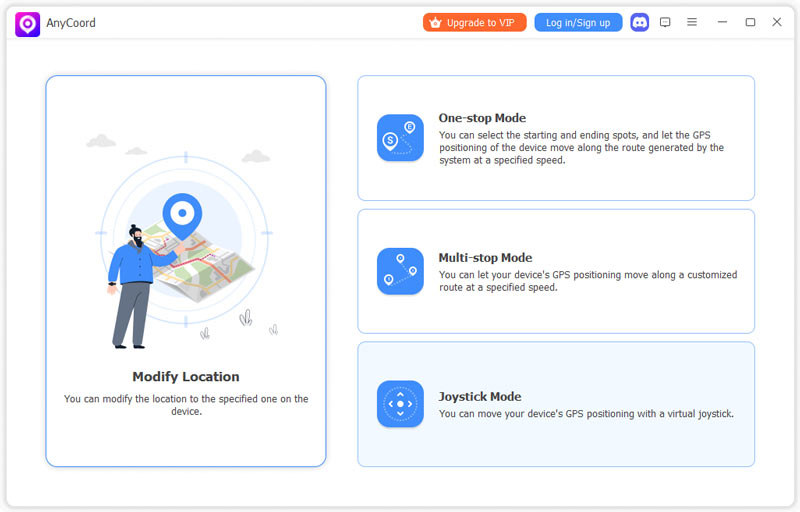Select the Modify Location card

pyautogui.click(x=186, y=271)
